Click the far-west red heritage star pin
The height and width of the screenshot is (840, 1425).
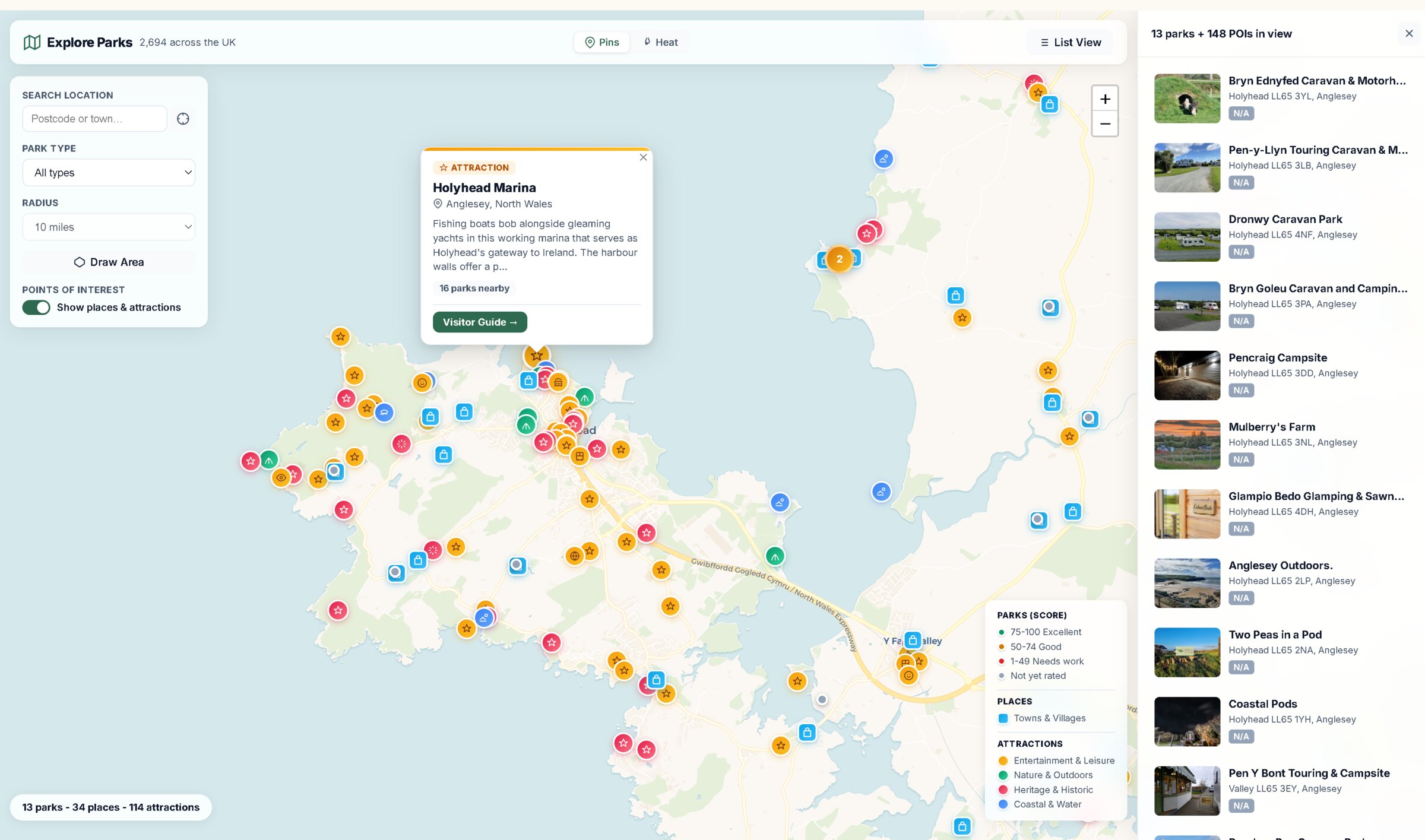251,461
